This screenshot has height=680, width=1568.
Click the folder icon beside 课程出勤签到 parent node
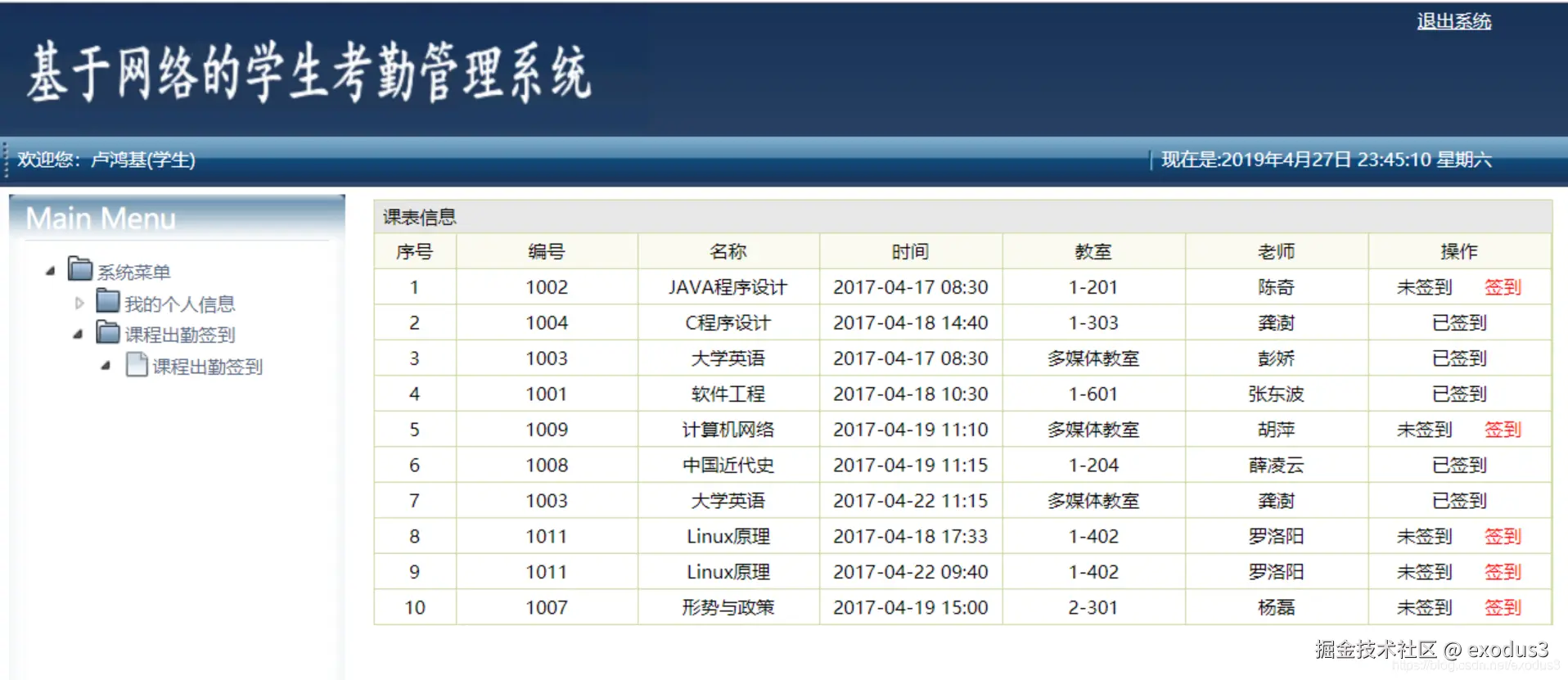tap(108, 331)
